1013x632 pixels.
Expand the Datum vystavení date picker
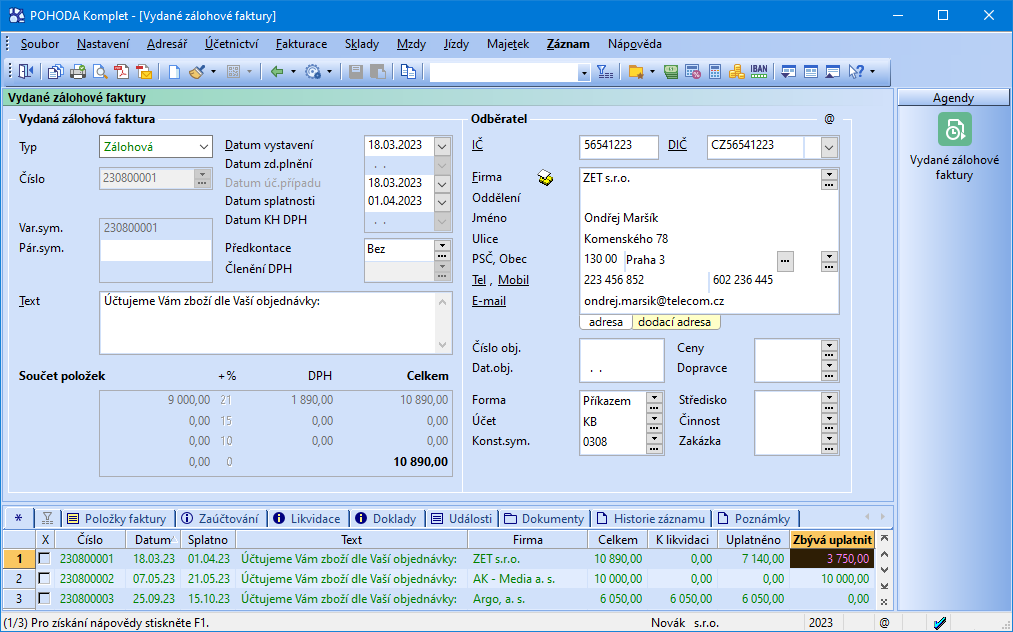[x=442, y=146]
